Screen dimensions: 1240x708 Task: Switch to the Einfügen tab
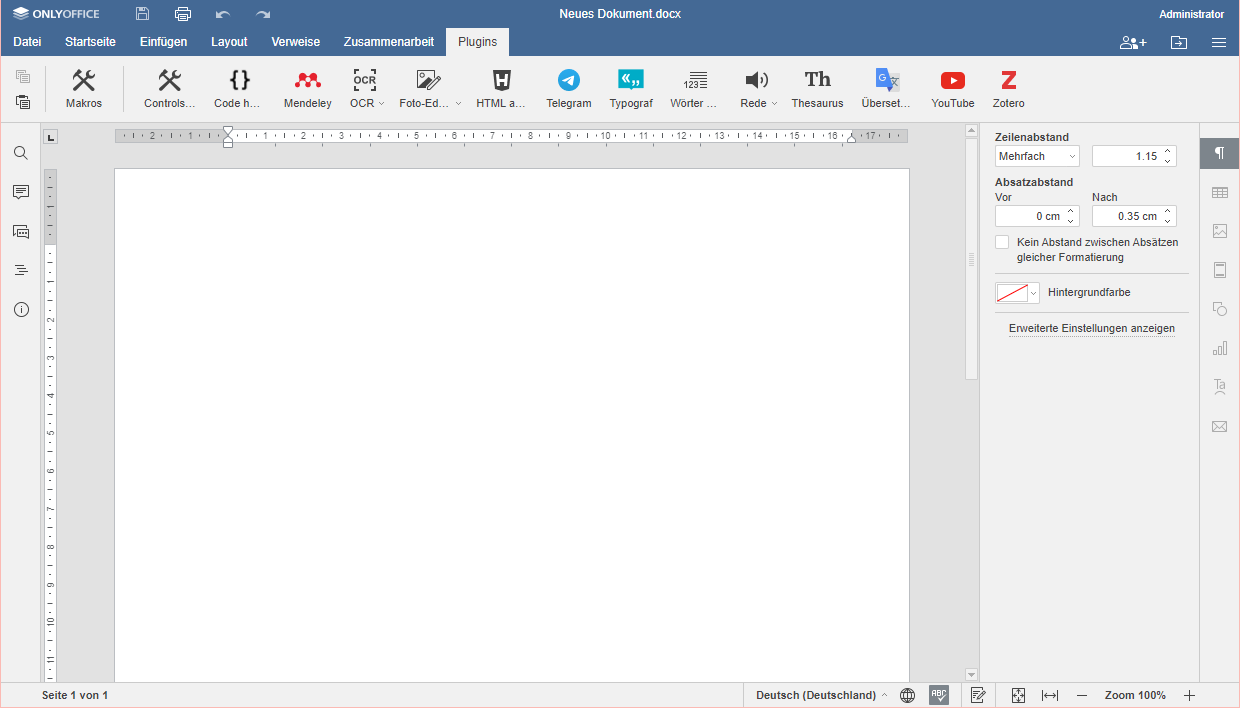pyautogui.click(x=163, y=42)
